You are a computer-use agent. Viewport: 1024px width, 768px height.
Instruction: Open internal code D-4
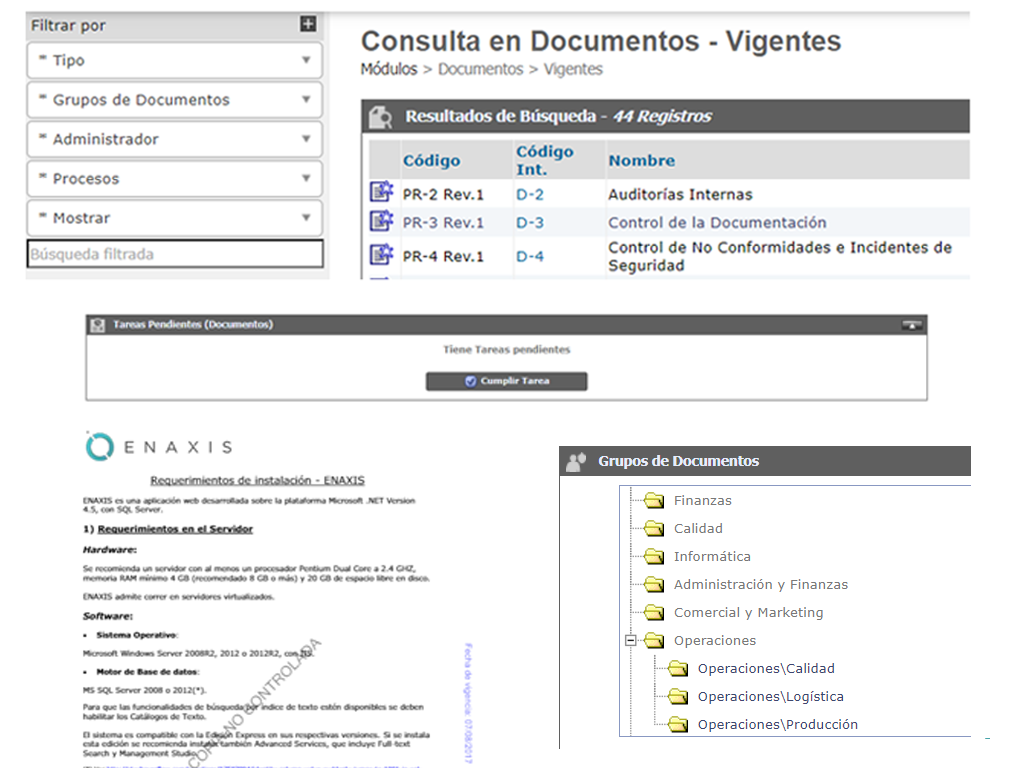[x=530, y=257]
